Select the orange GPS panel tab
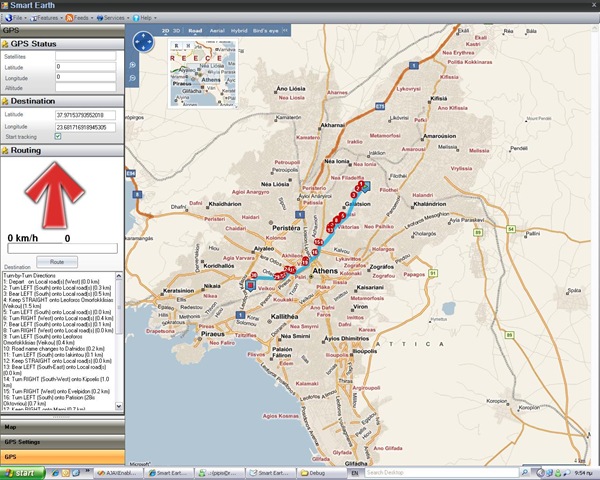The height and width of the screenshot is (480, 600). click(62, 457)
